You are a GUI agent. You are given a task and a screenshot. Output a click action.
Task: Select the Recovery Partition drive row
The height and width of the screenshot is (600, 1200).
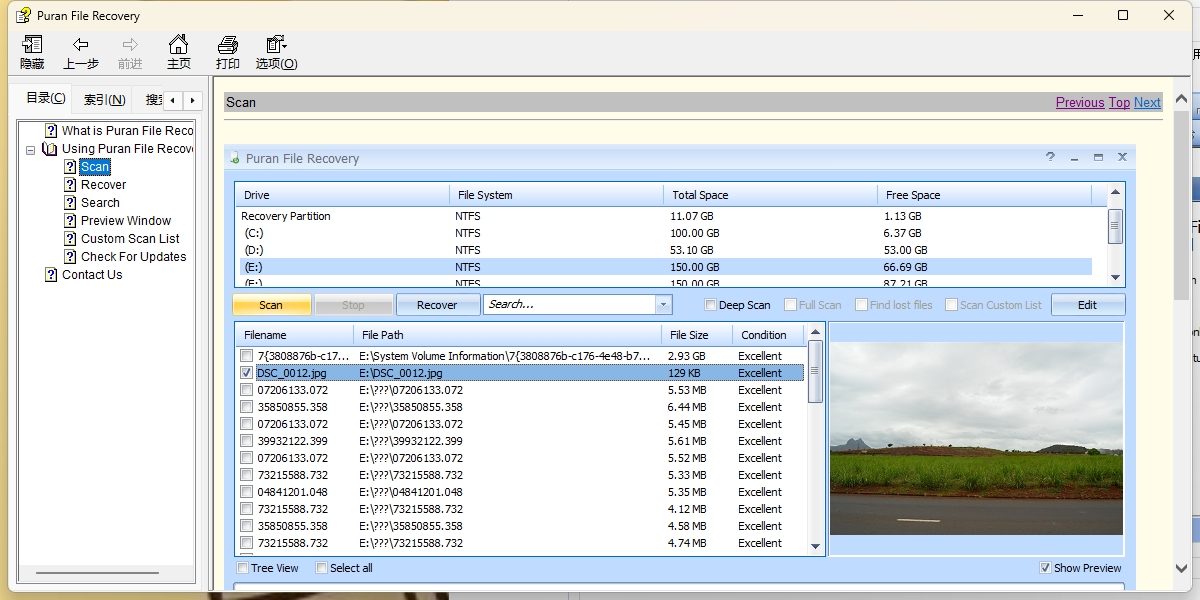(664, 216)
